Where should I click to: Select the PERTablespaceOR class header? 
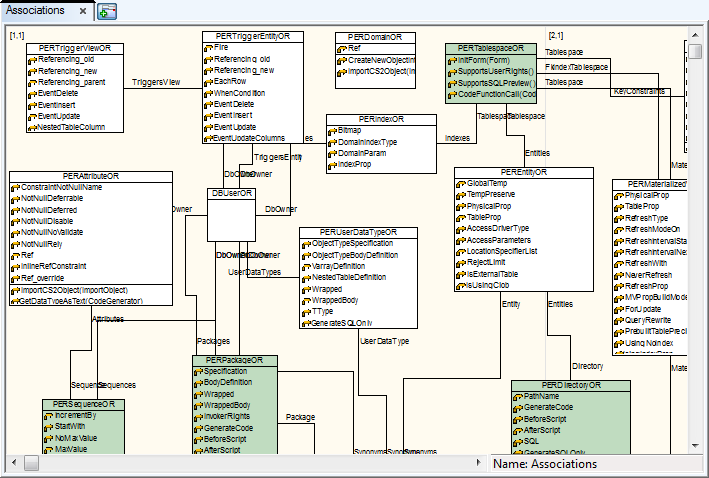[x=491, y=48]
